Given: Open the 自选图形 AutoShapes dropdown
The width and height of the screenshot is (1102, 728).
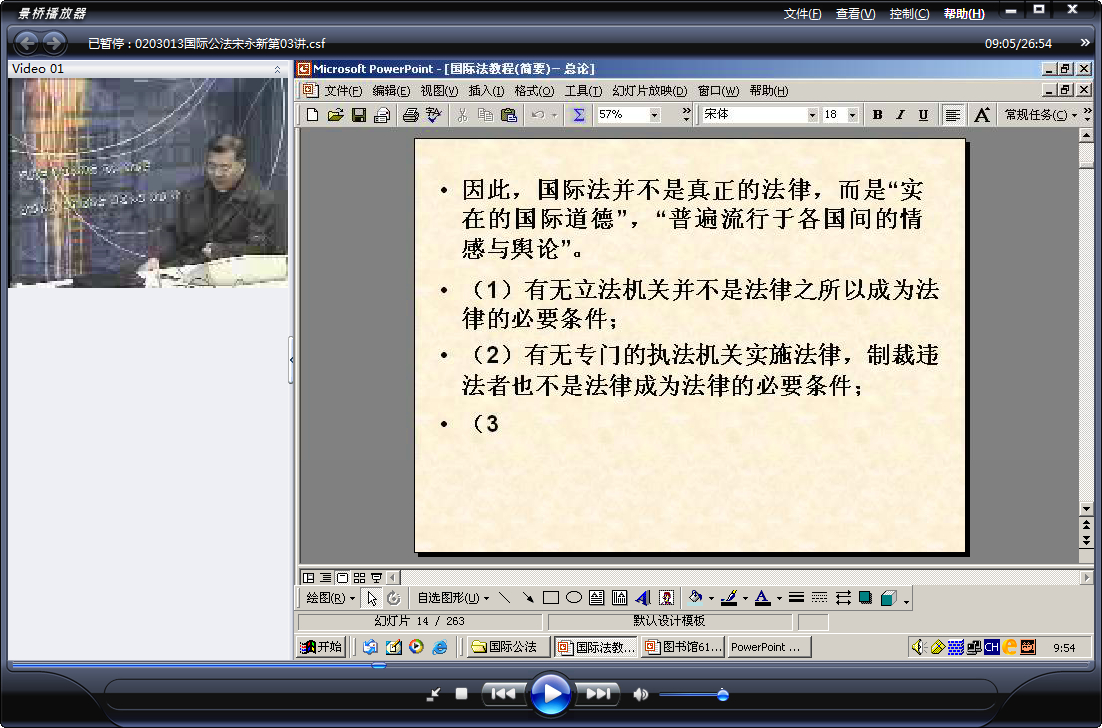Looking at the screenshot, I should coord(453,598).
